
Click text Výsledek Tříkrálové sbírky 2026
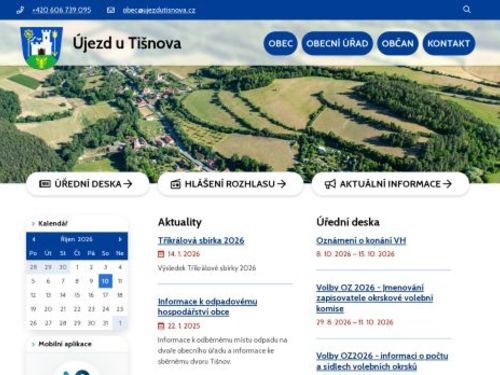[x=207, y=268]
